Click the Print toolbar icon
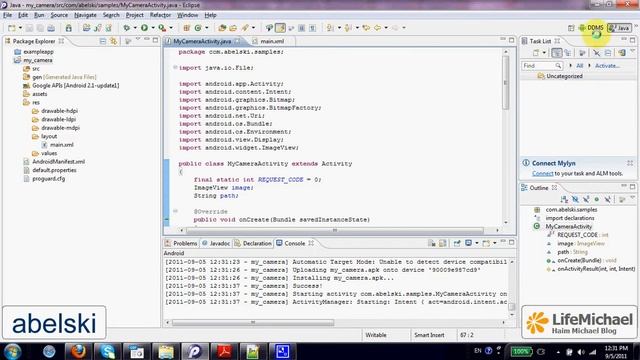Screen dimensions: 640x360 click(51, 28)
